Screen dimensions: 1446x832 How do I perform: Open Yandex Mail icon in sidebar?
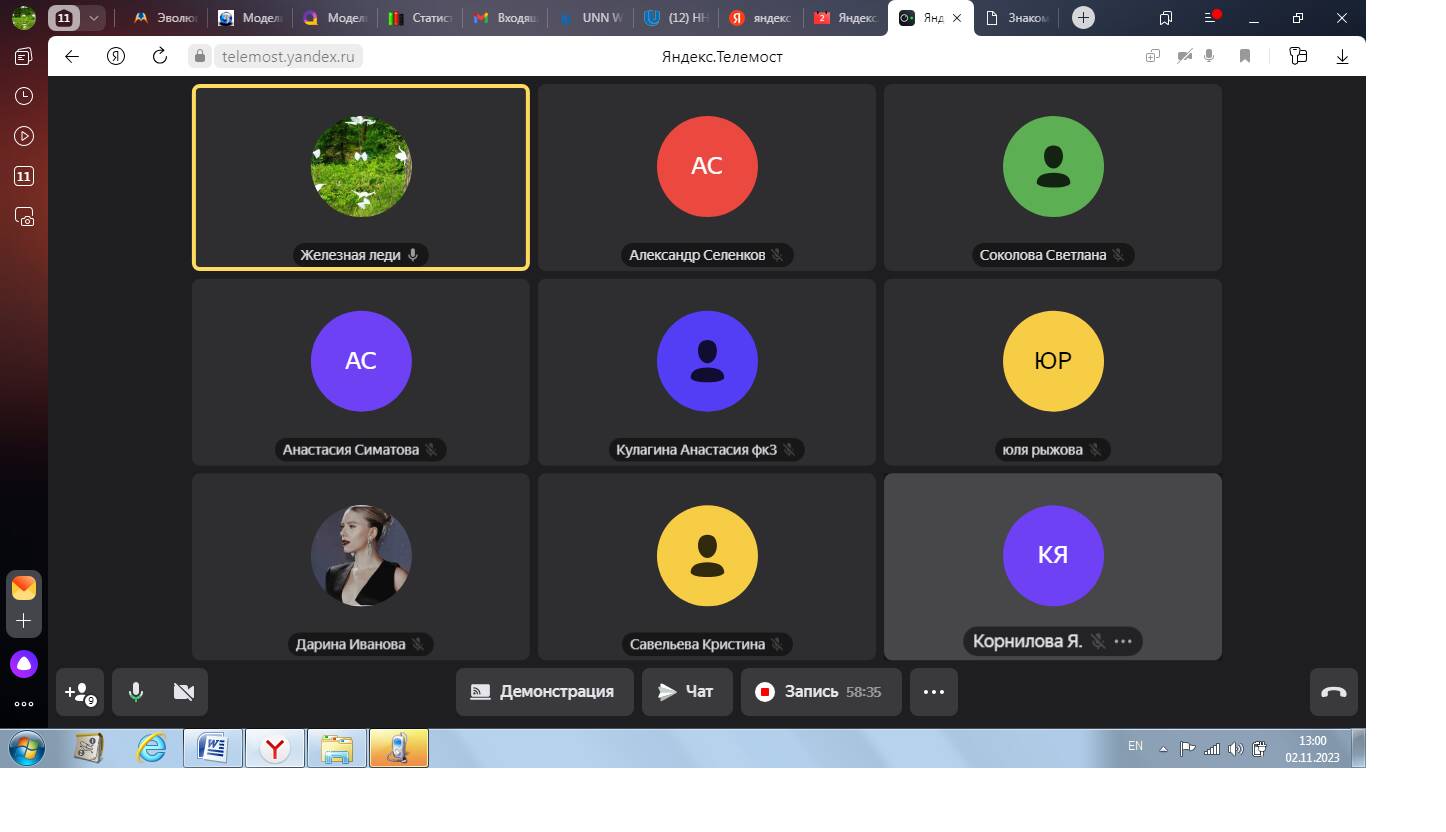tap(24, 587)
